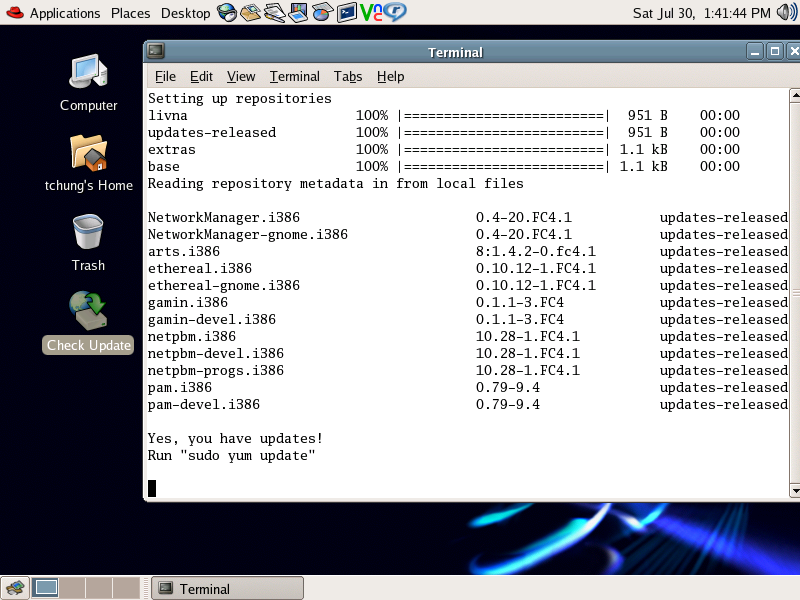Viewport: 800px width, 600px height.
Task: Launch the web browser globe icon
Action: (227, 12)
